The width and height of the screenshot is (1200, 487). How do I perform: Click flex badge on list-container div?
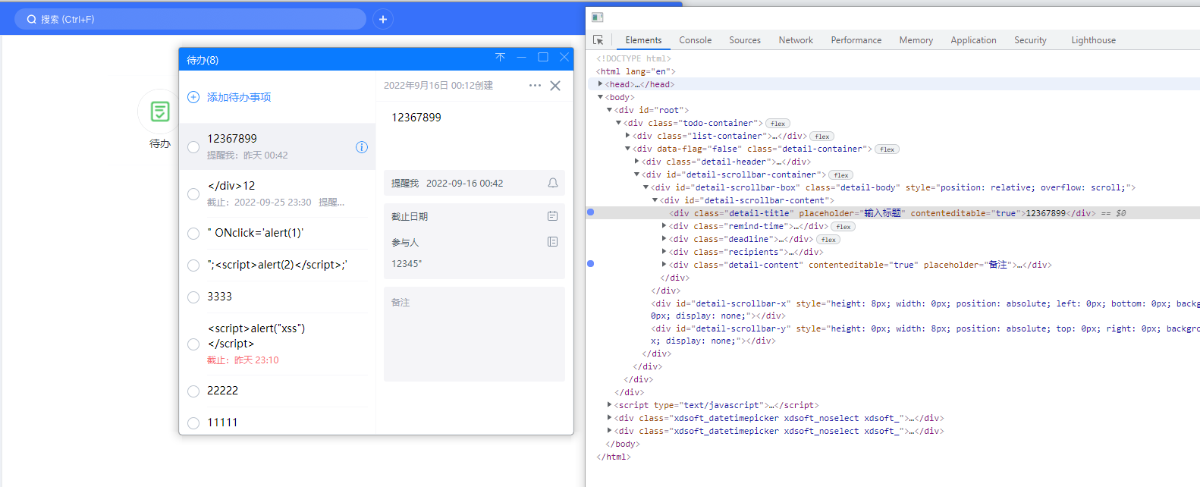coord(822,136)
